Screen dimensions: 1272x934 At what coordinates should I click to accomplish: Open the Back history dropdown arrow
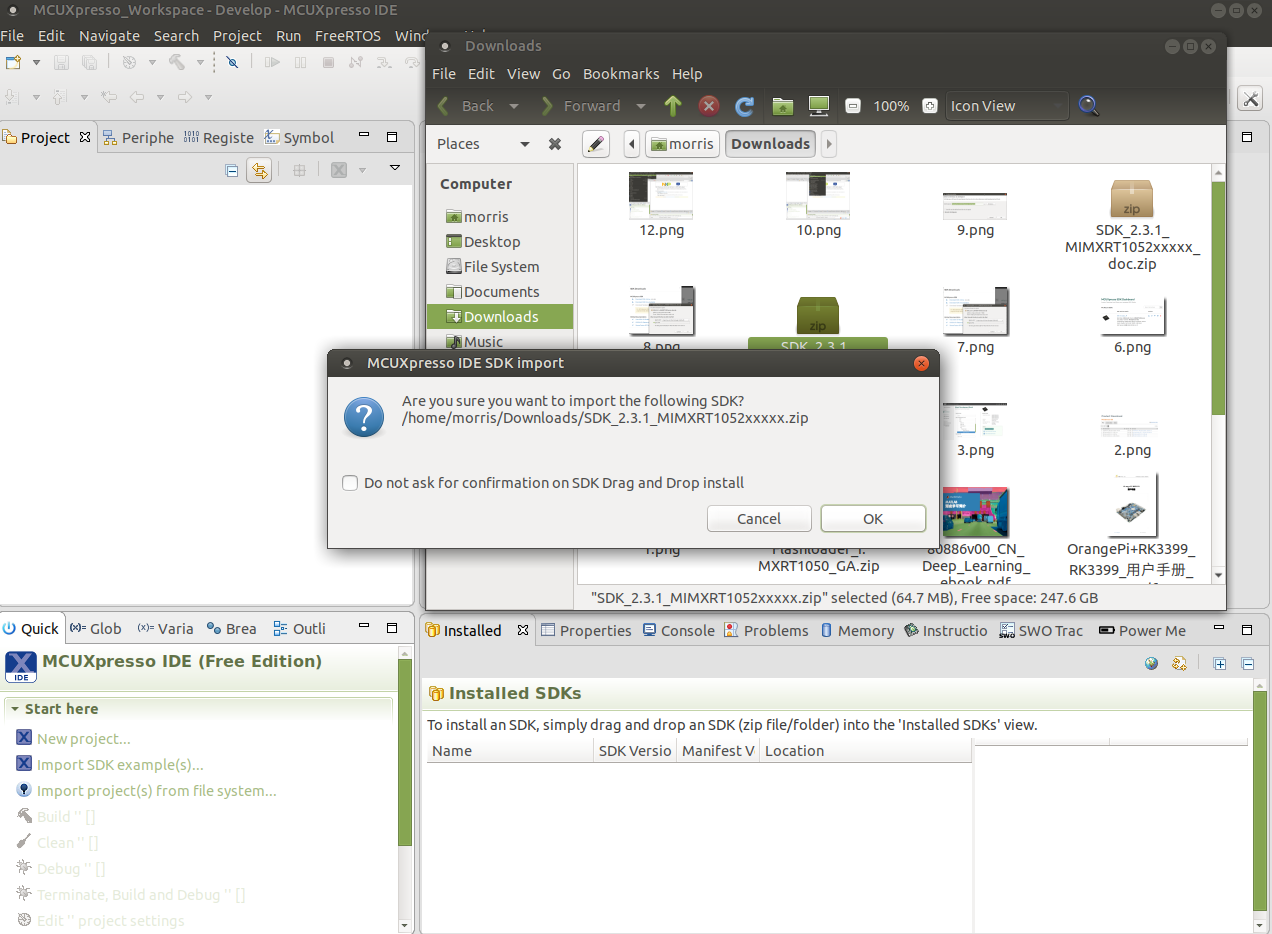[x=514, y=106]
